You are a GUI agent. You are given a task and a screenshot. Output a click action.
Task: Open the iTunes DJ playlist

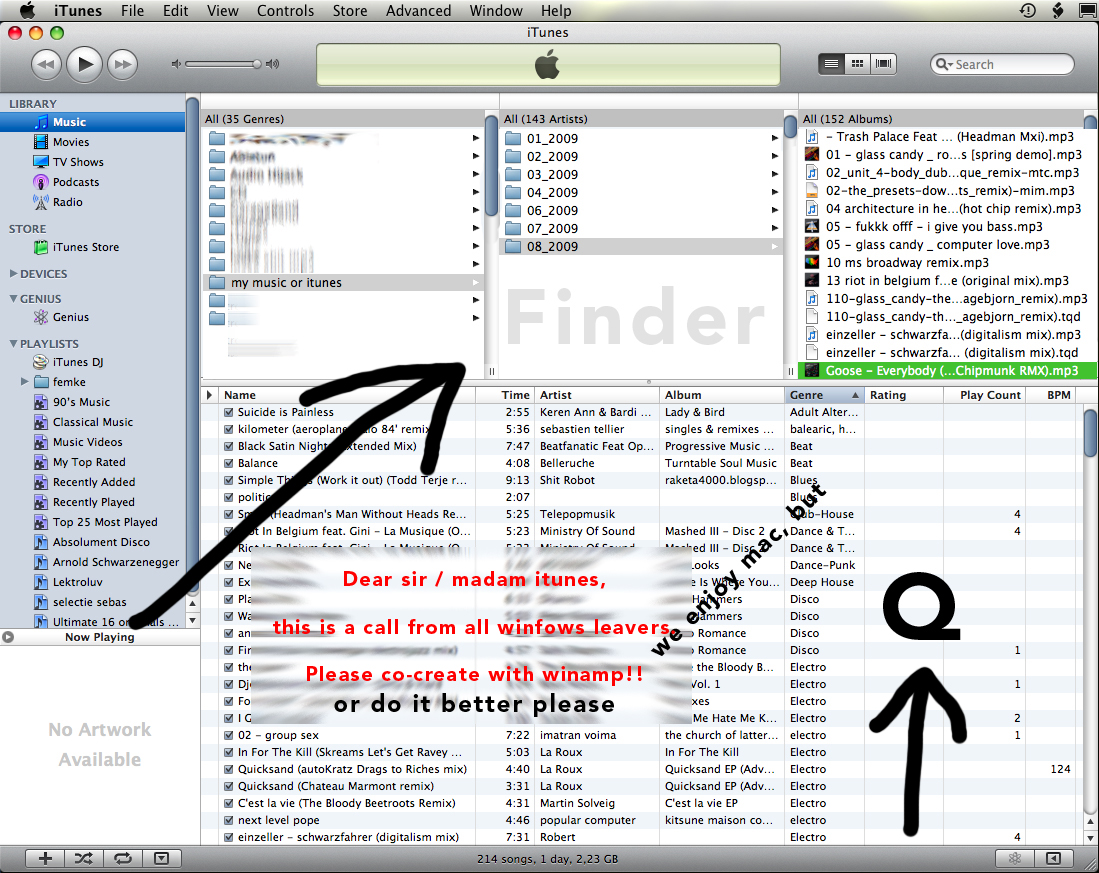[78, 362]
